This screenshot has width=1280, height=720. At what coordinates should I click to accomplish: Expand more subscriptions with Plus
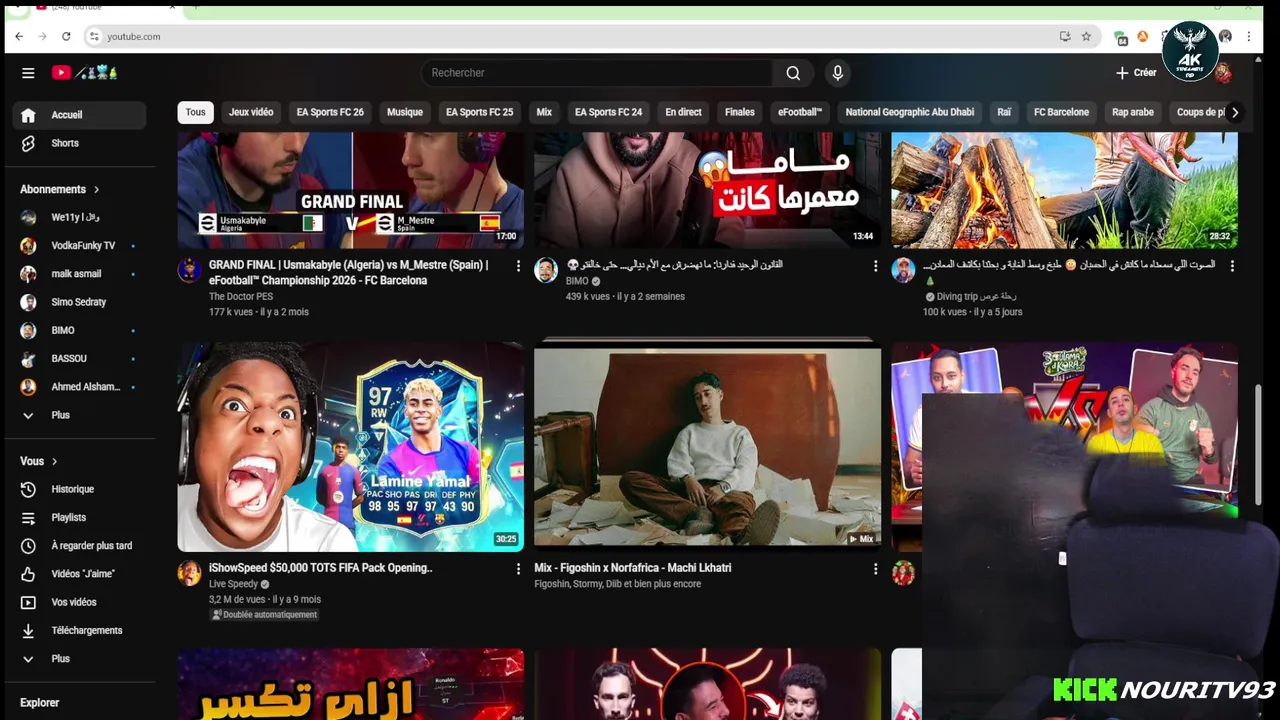click(79, 415)
